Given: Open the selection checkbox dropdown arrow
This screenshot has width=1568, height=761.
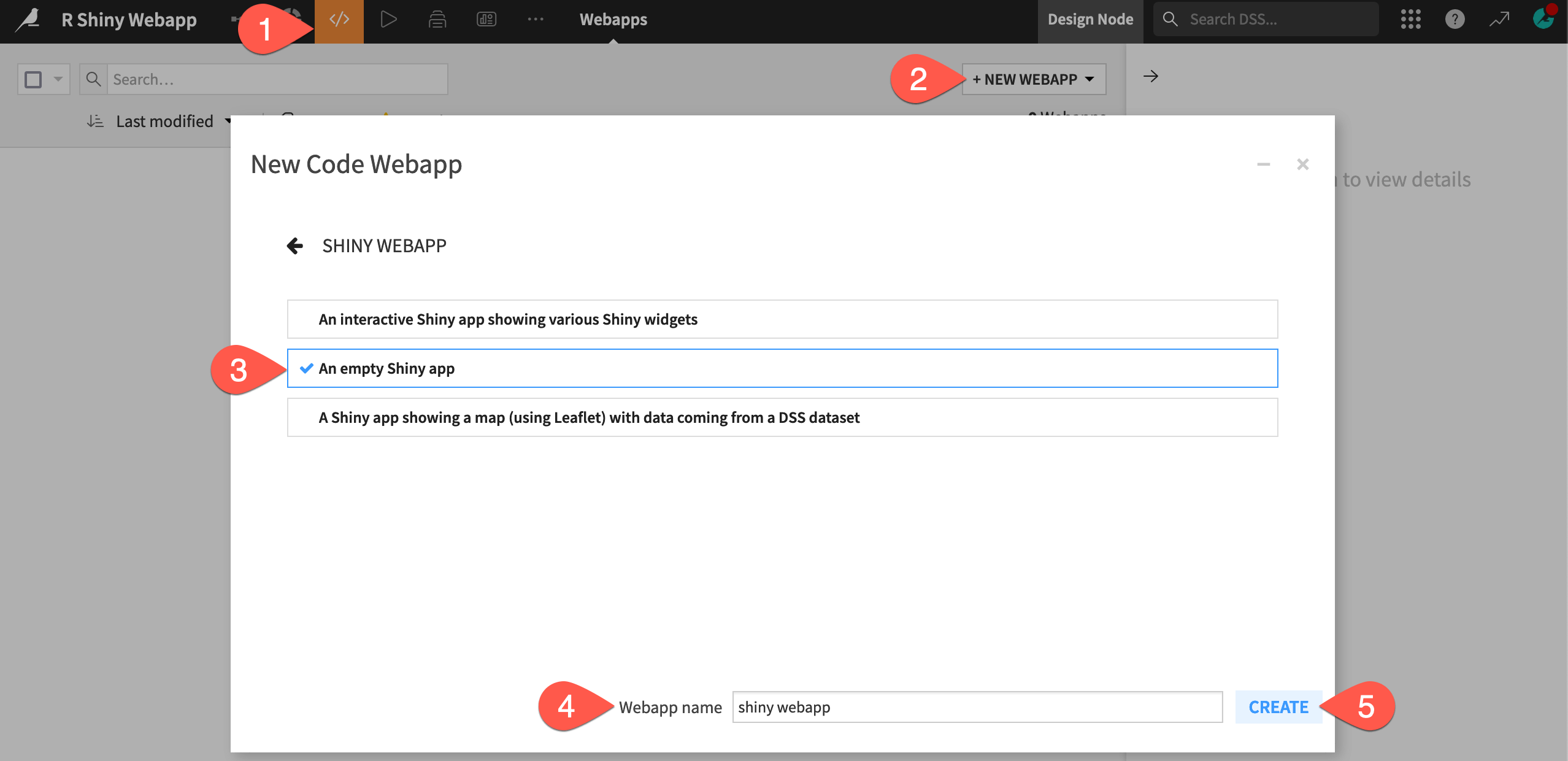Looking at the screenshot, I should click(x=57, y=79).
